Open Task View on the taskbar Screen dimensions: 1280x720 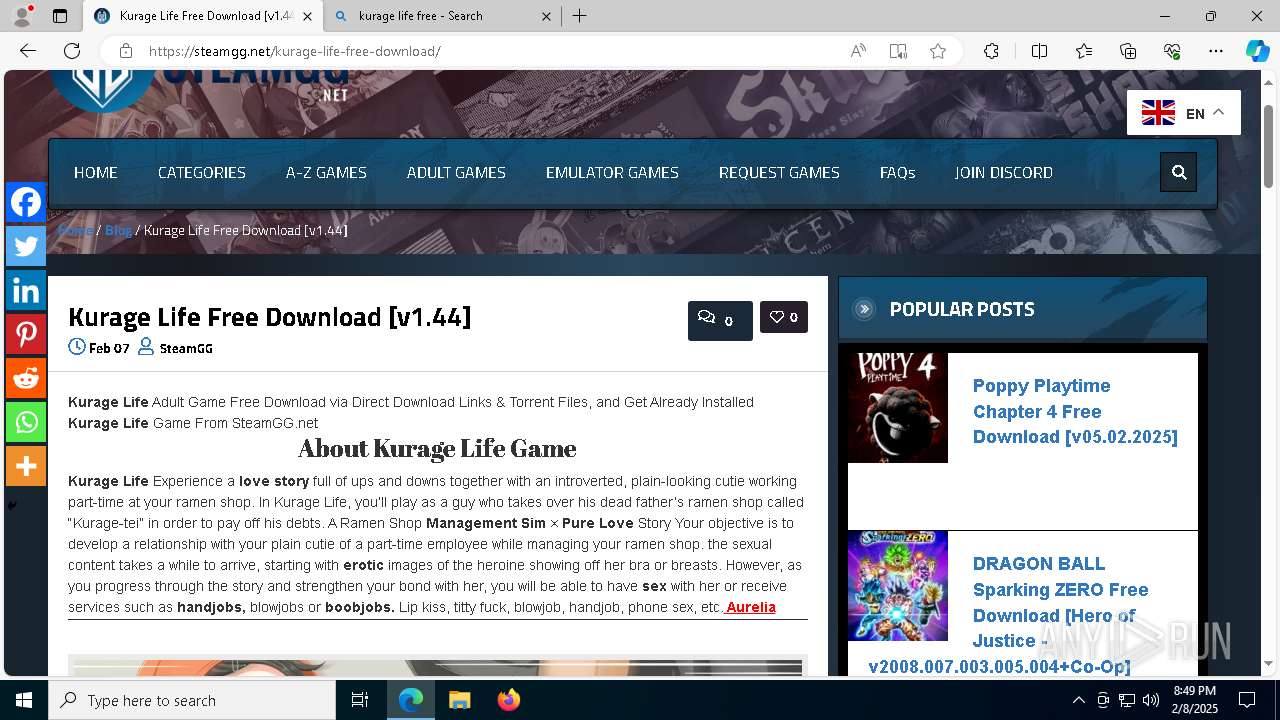coord(360,700)
